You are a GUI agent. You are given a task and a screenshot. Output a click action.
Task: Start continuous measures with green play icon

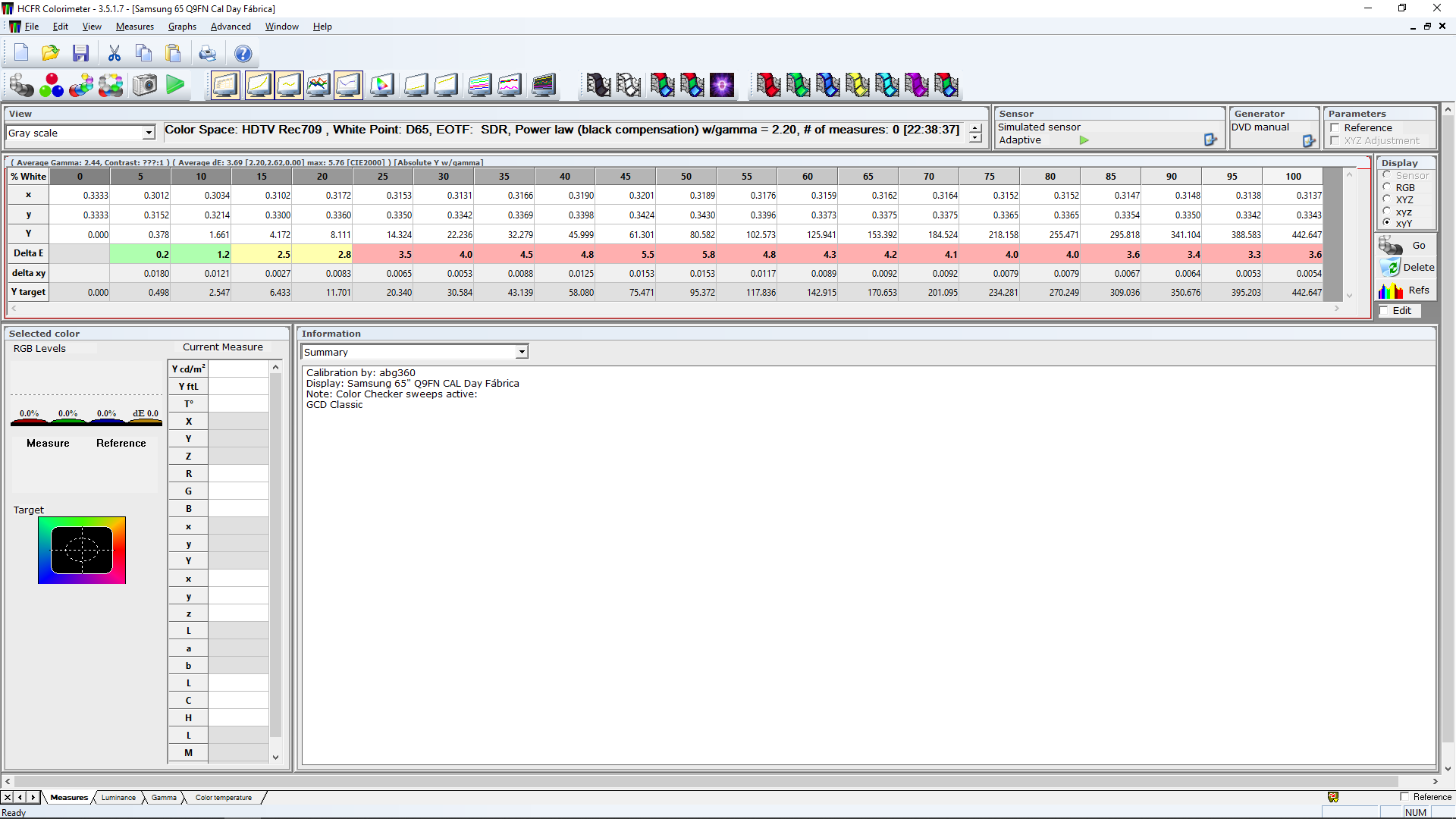click(x=175, y=85)
